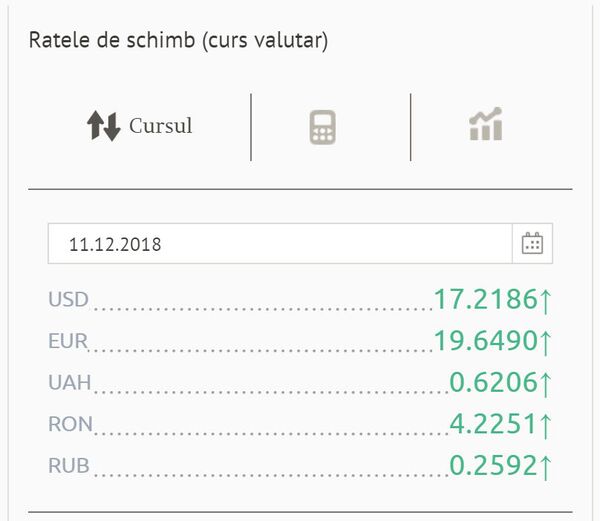Click the date field showing 11.12.2018
This screenshot has width=600, height=521.
click(x=280, y=244)
